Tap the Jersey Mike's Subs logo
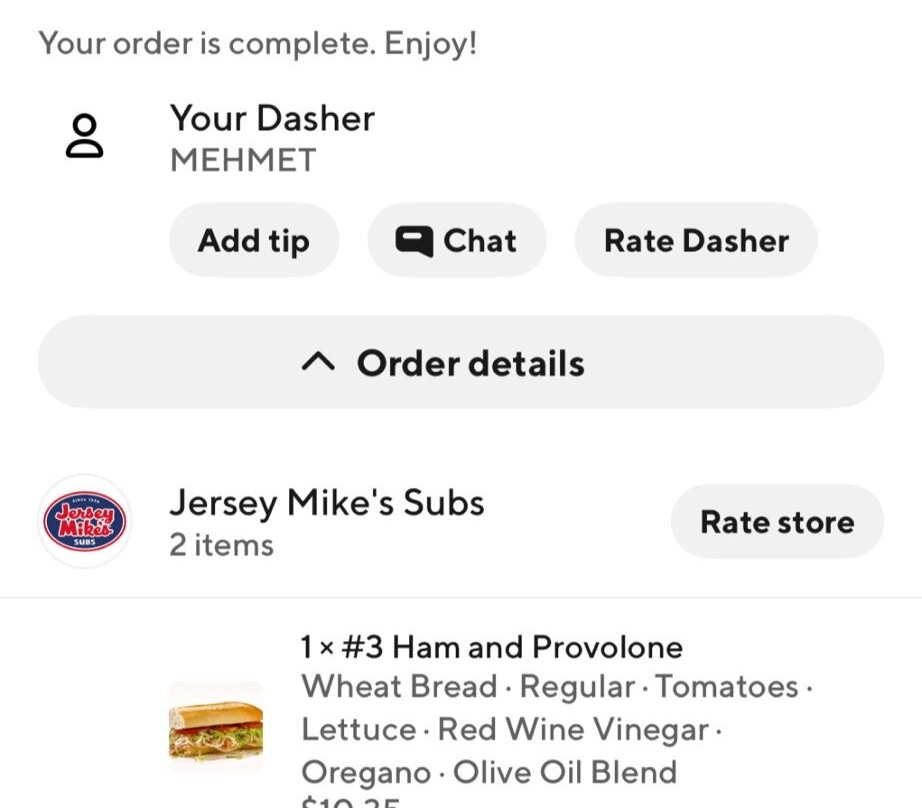The image size is (922, 808). click(84, 521)
